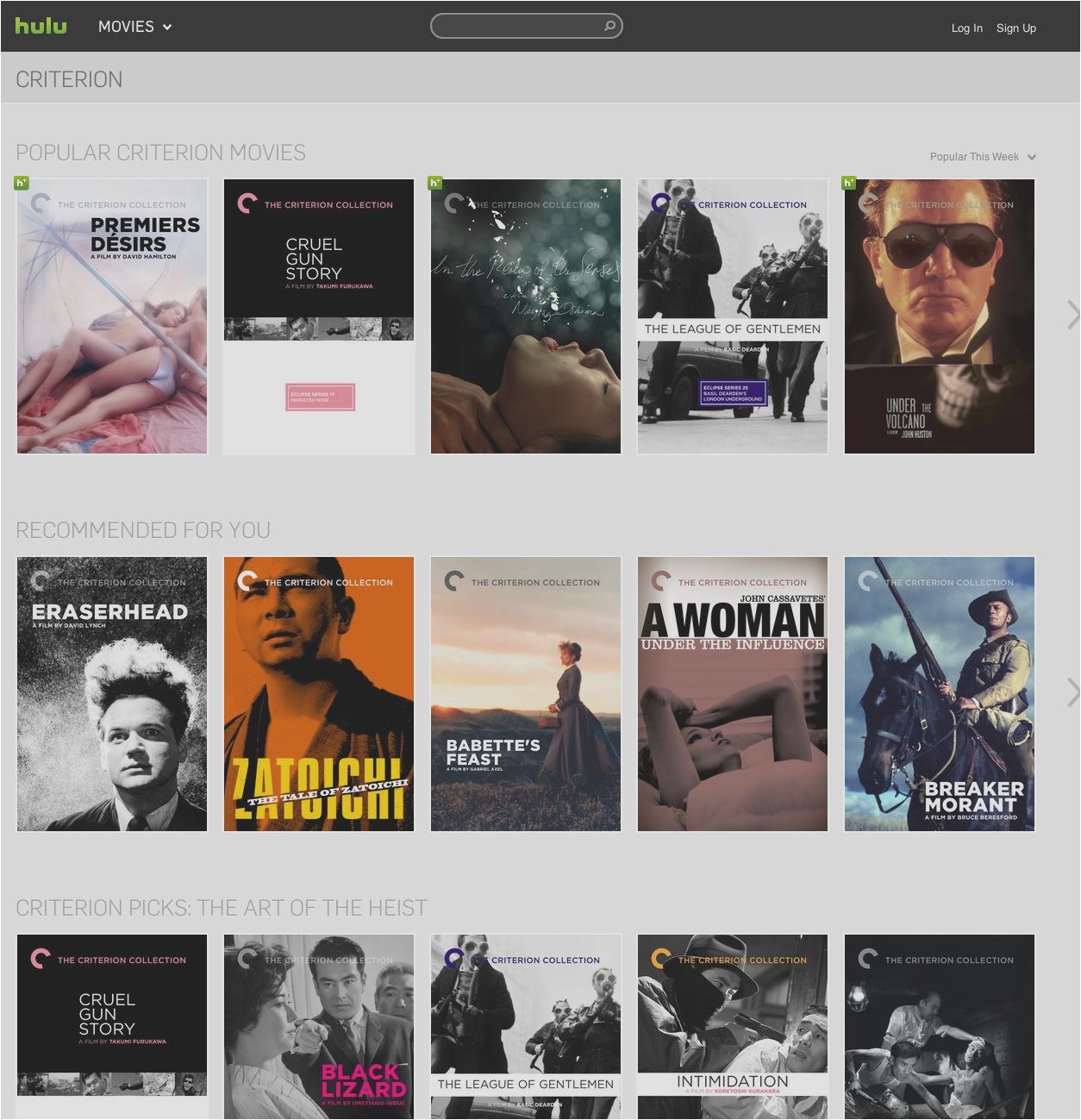1081x1120 pixels.
Task: Click the search magnifier icon
Action: pos(609,26)
